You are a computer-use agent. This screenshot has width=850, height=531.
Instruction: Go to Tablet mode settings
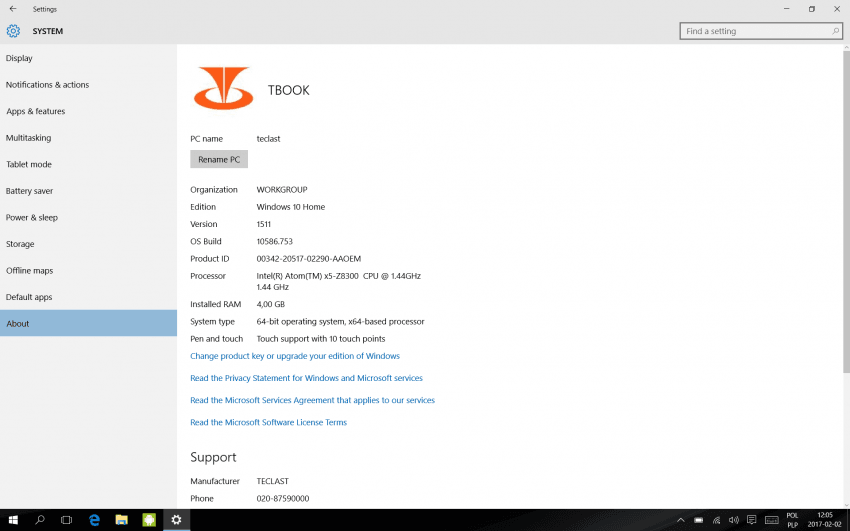coord(29,164)
